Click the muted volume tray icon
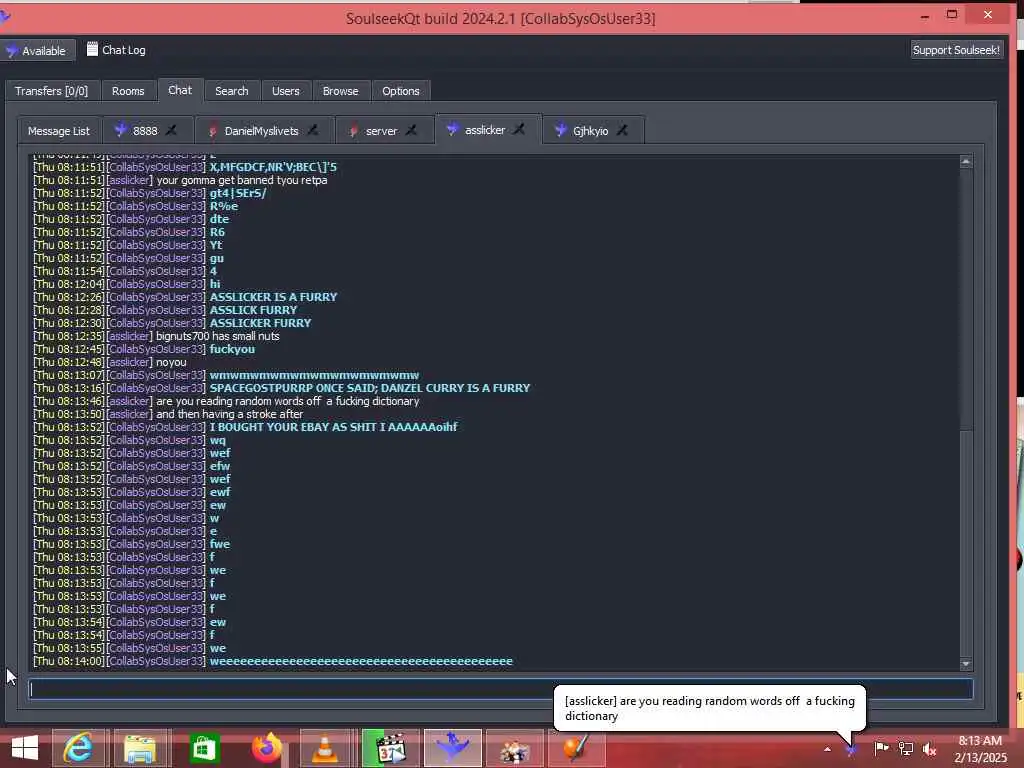Viewport: 1024px width, 768px height. tap(929, 749)
